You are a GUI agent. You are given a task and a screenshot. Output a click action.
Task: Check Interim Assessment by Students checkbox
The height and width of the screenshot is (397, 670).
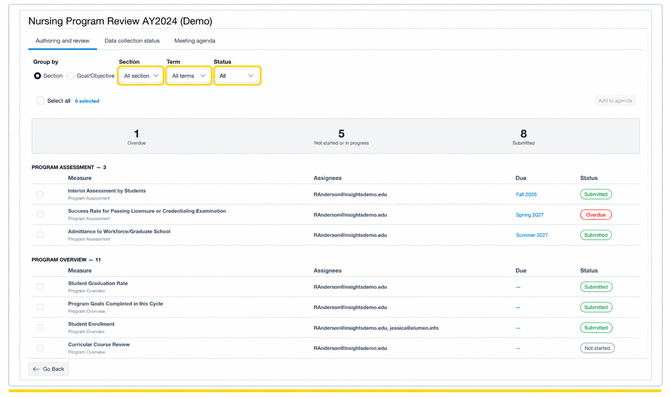[x=40, y=194]
